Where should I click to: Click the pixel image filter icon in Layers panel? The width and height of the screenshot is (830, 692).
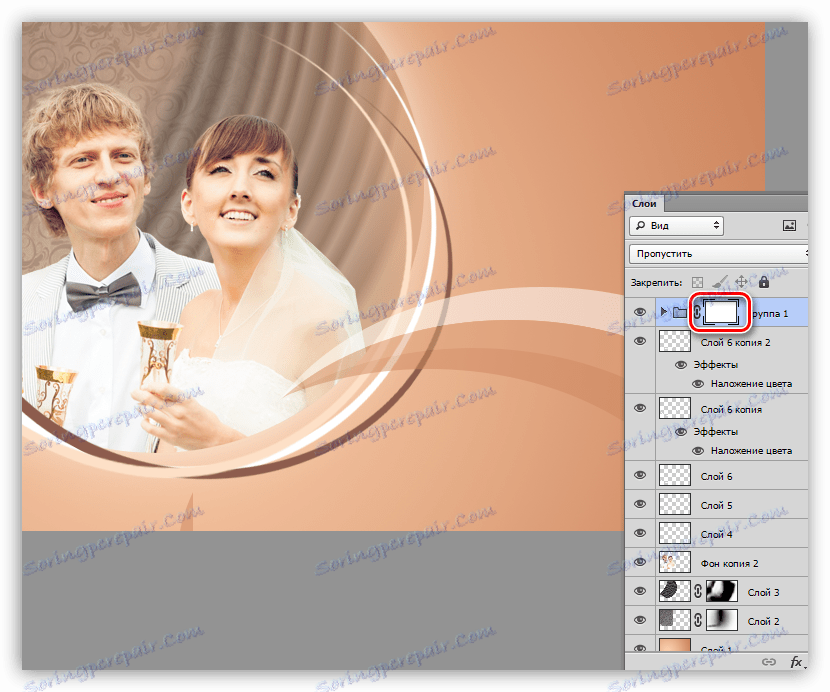pos(789,226)
